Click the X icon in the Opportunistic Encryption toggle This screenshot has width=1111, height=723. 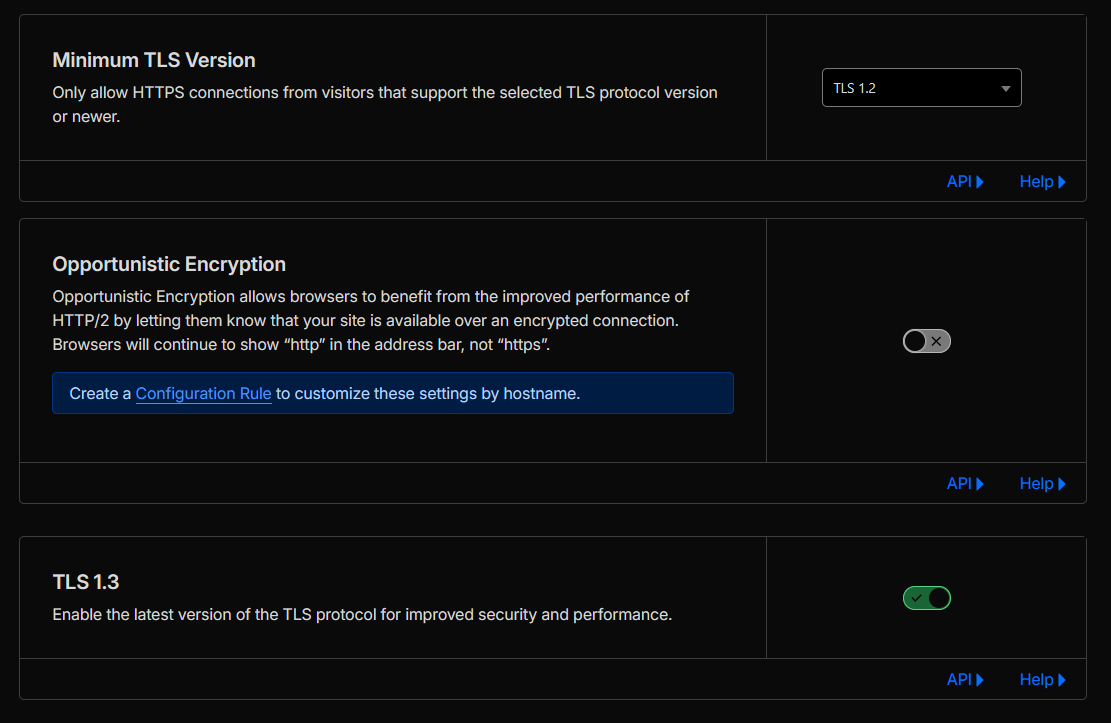[x=936, y=341]
